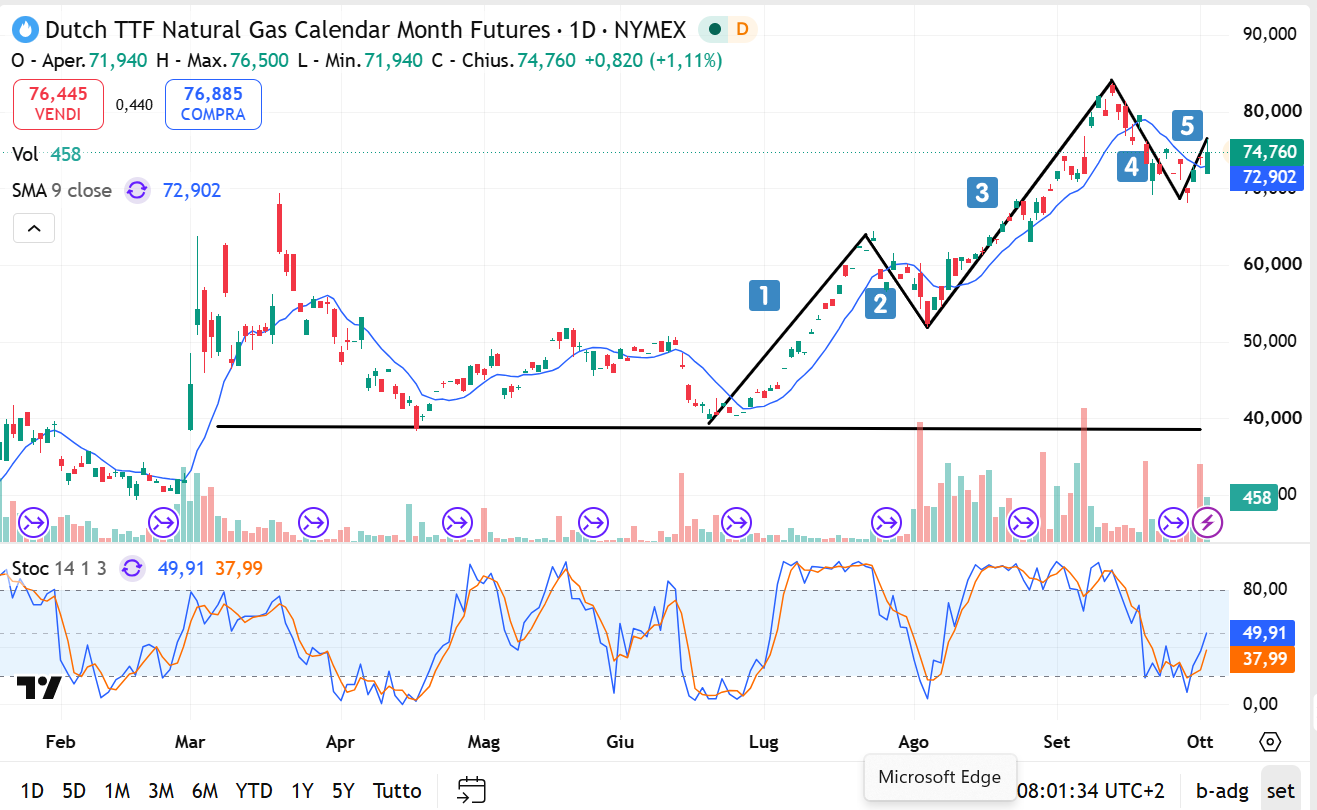Click the Ago label on the time axis

914,742
